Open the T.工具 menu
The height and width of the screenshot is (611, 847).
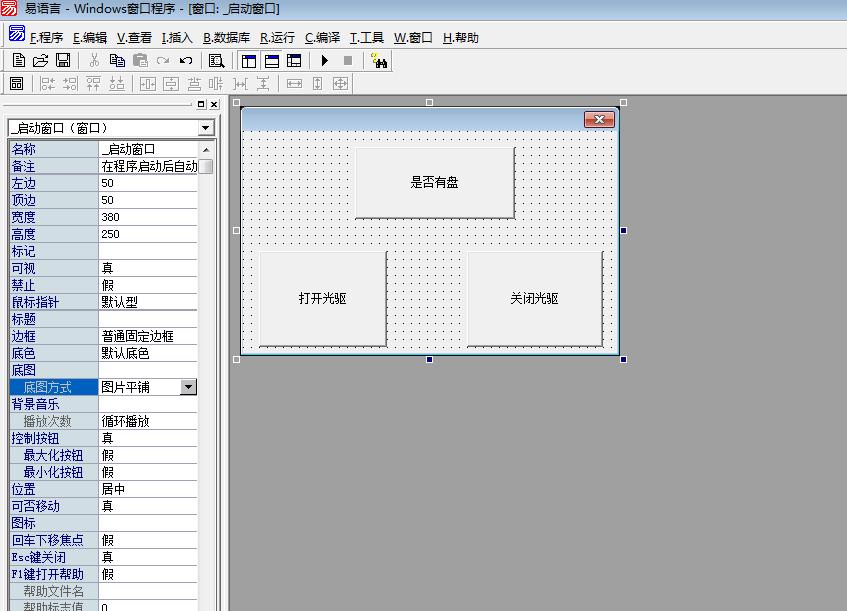(x=366, y=38)
